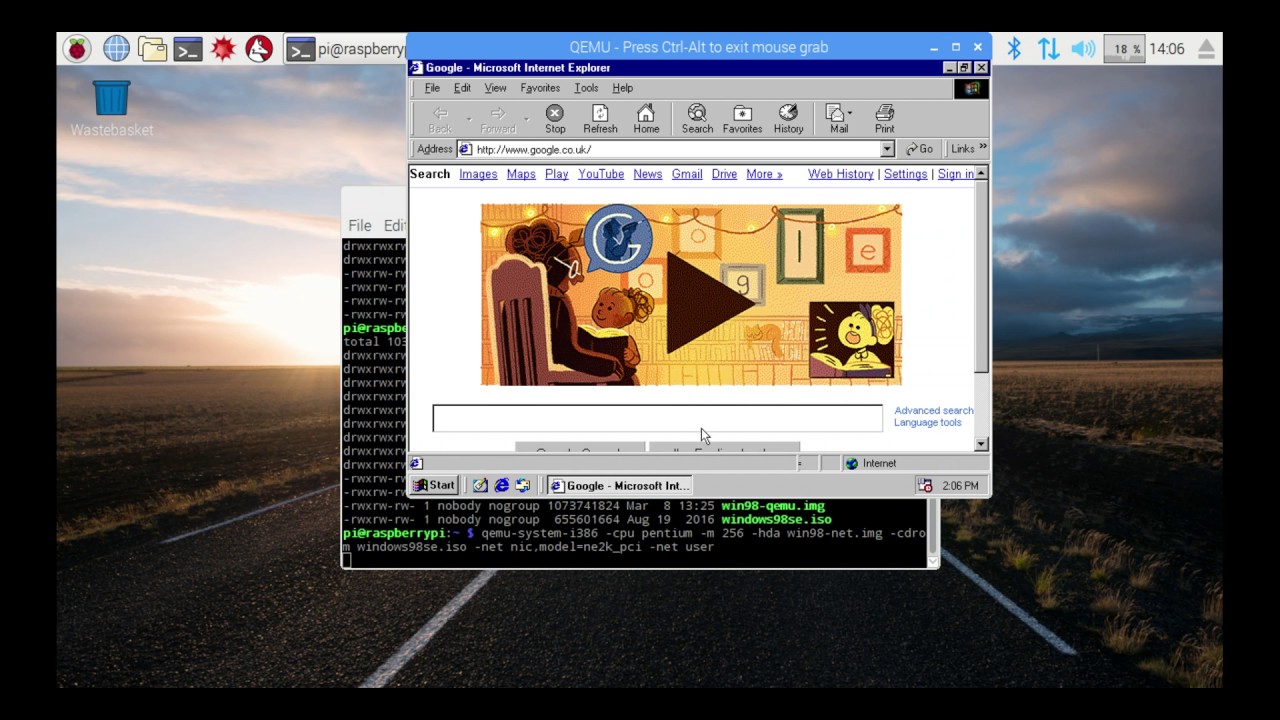
Task: Open the Google Settings link
Action: (x=906, y=174)
